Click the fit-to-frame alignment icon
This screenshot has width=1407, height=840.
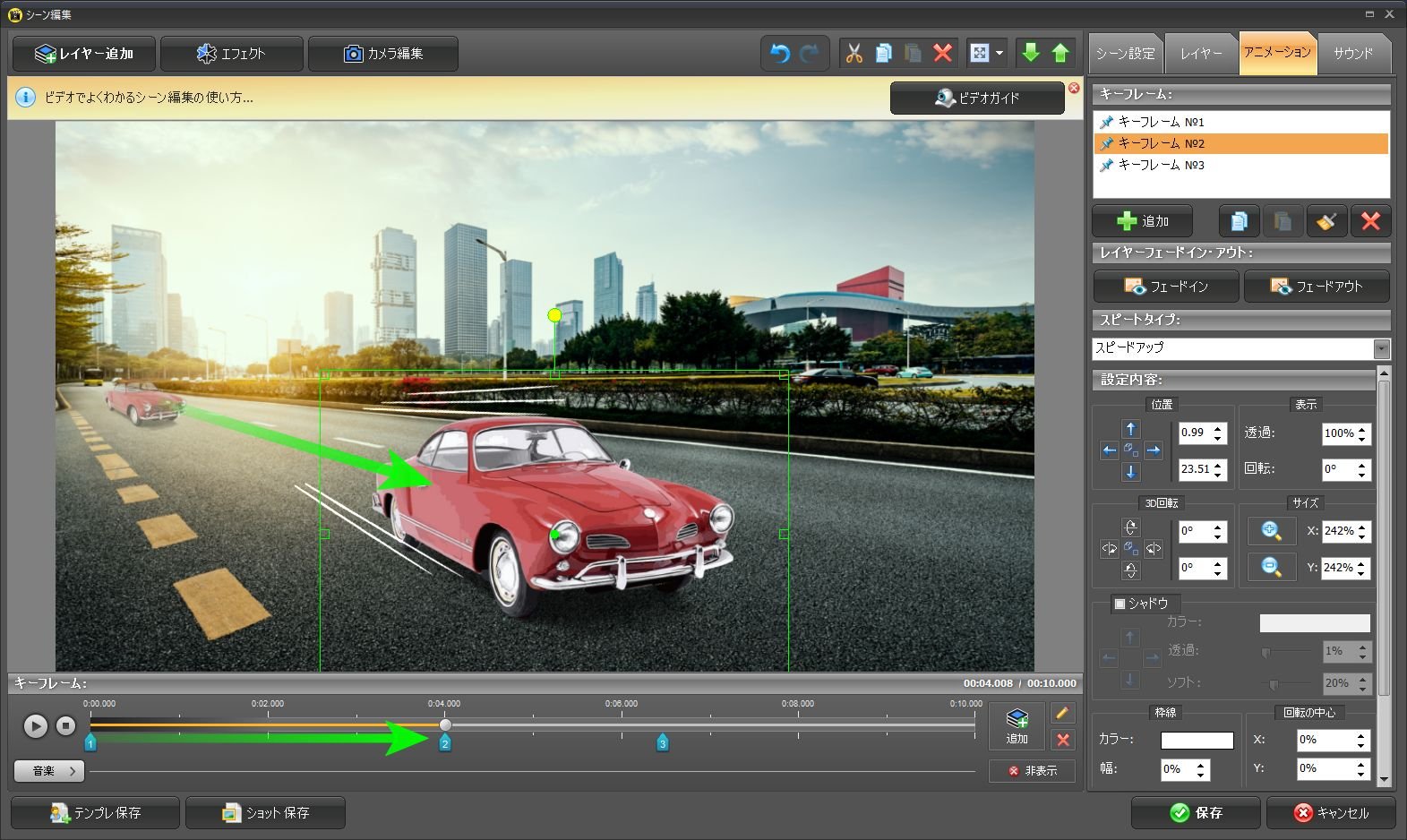click(980, 54)
